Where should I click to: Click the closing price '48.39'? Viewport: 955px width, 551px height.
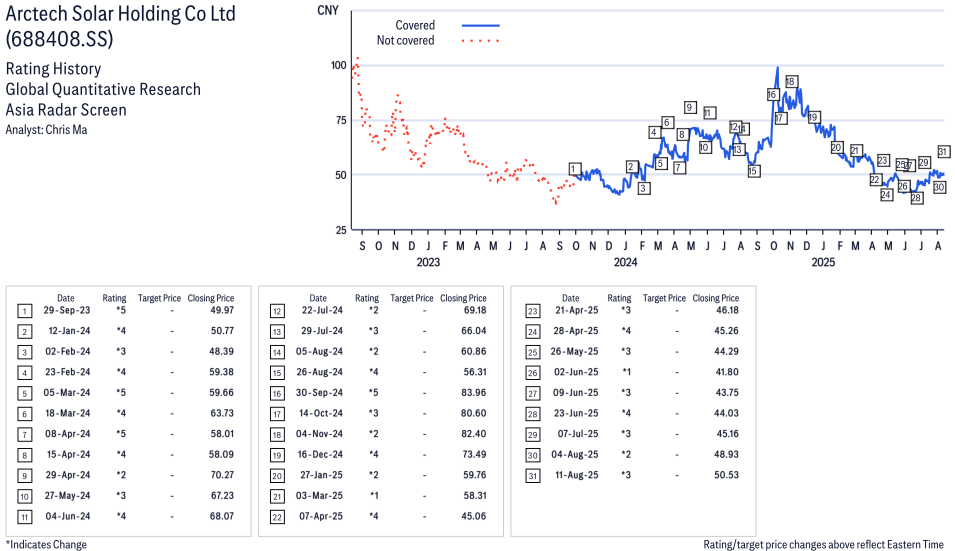pos(222,351)
